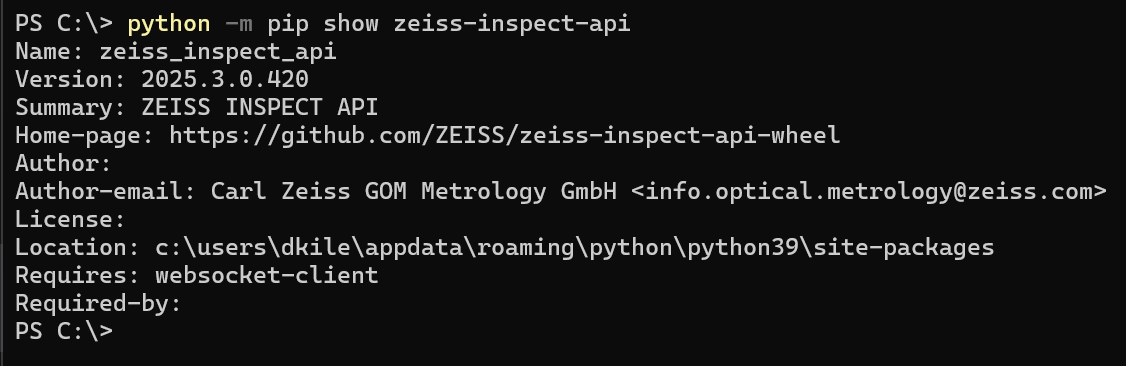Click the Carl Zeiss GOM Metrology GmbH text

click(414, 192)
